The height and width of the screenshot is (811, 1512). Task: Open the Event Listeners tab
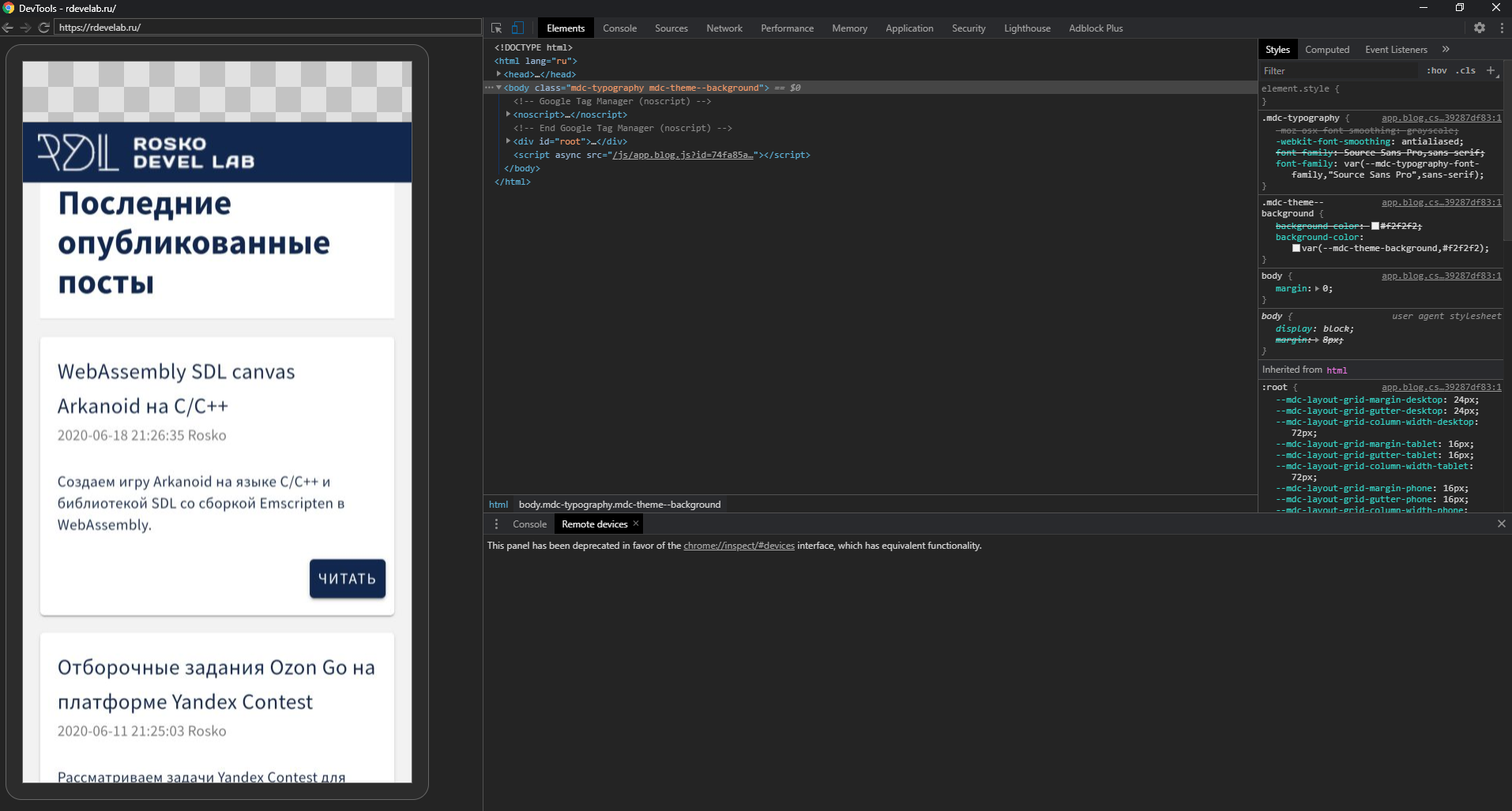tap(1396, 49)
